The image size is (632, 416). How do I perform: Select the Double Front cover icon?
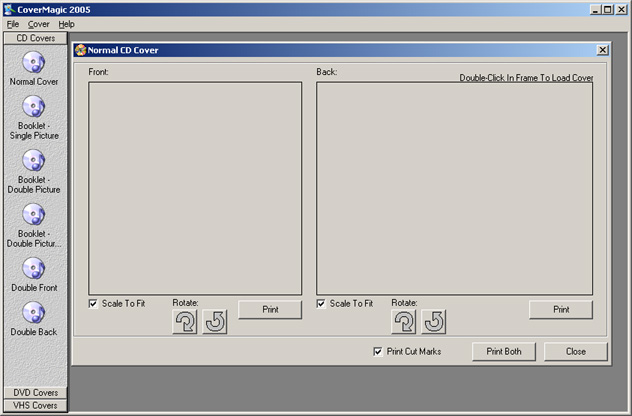click(x=33, y=268)
